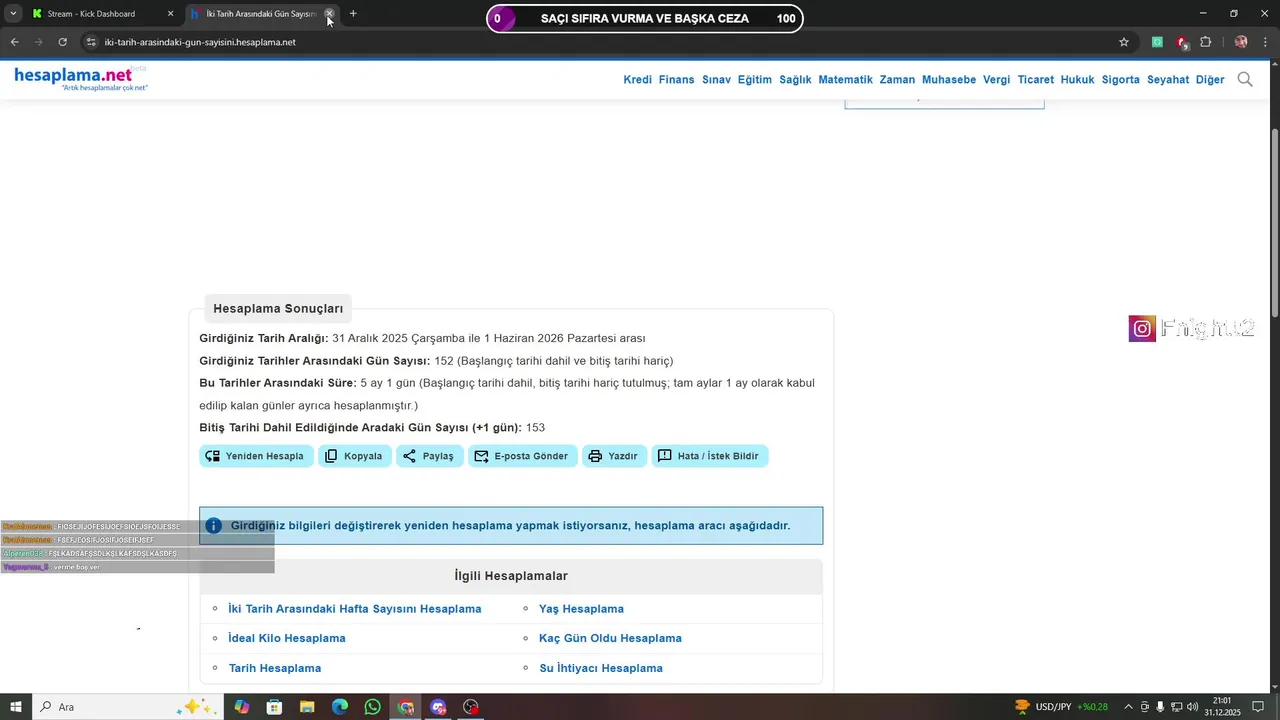The height and width of the screenshot is (720, 1280).
Task: Open a new browser tab
Action: [x=353, y=14]
